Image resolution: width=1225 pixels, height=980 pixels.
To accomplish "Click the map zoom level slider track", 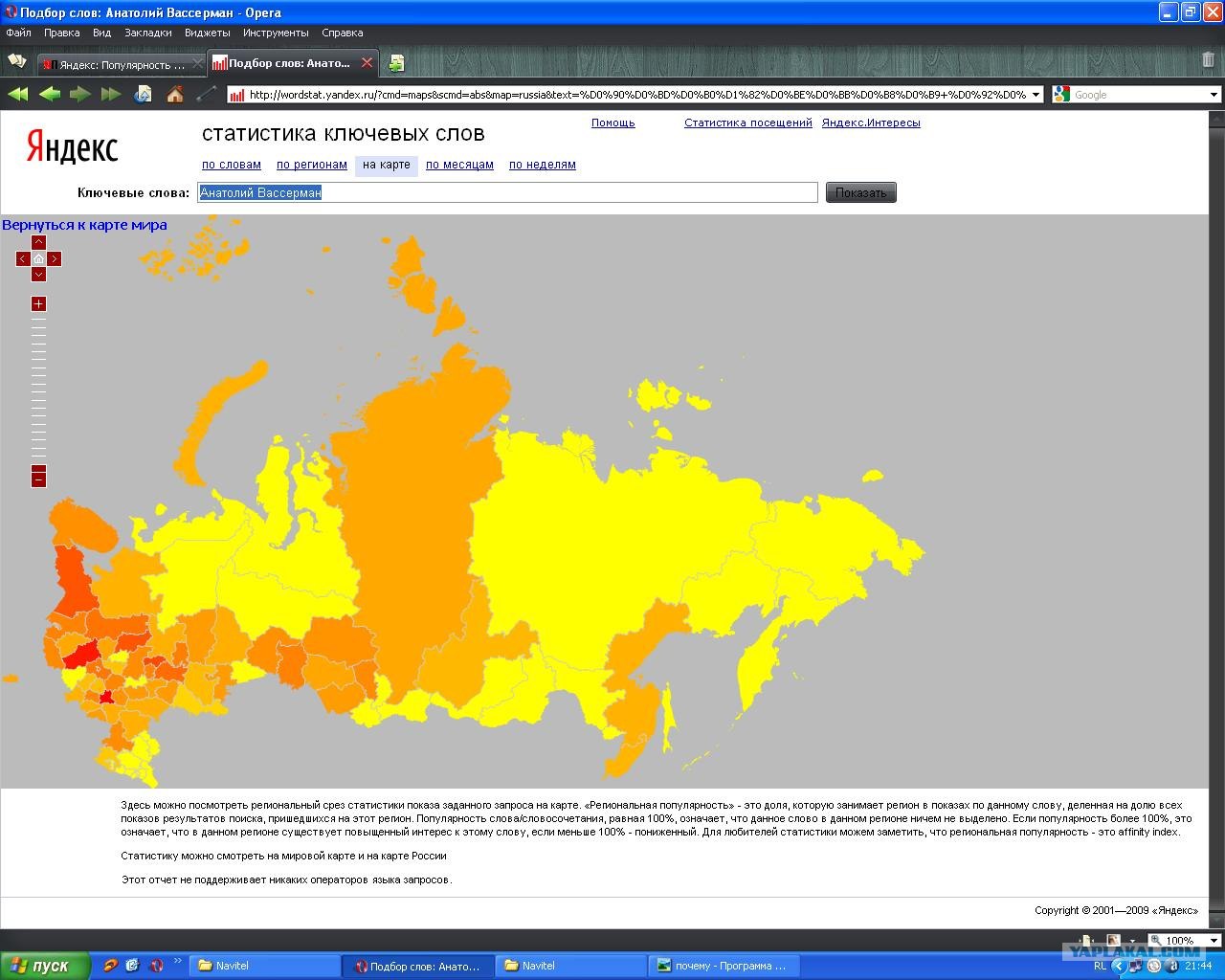I will point(38,390).
